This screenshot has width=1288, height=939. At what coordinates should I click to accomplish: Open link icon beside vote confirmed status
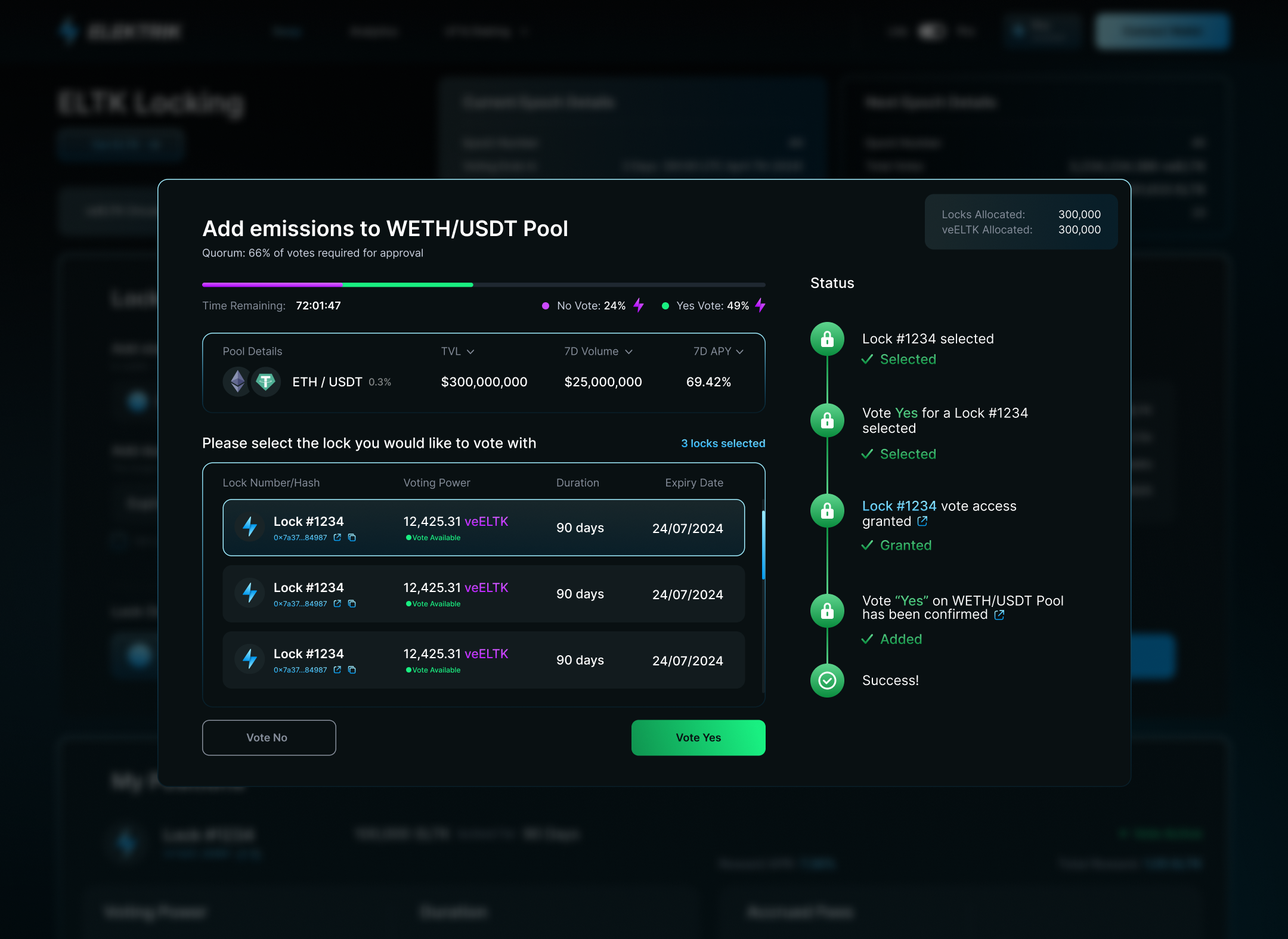pyautogui.click(x=999, y=615)
